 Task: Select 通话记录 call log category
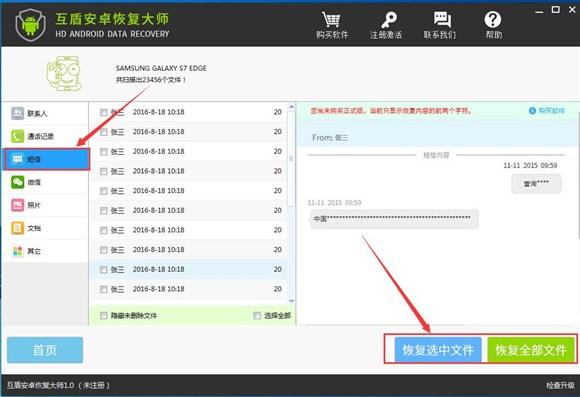coord(45,136)
